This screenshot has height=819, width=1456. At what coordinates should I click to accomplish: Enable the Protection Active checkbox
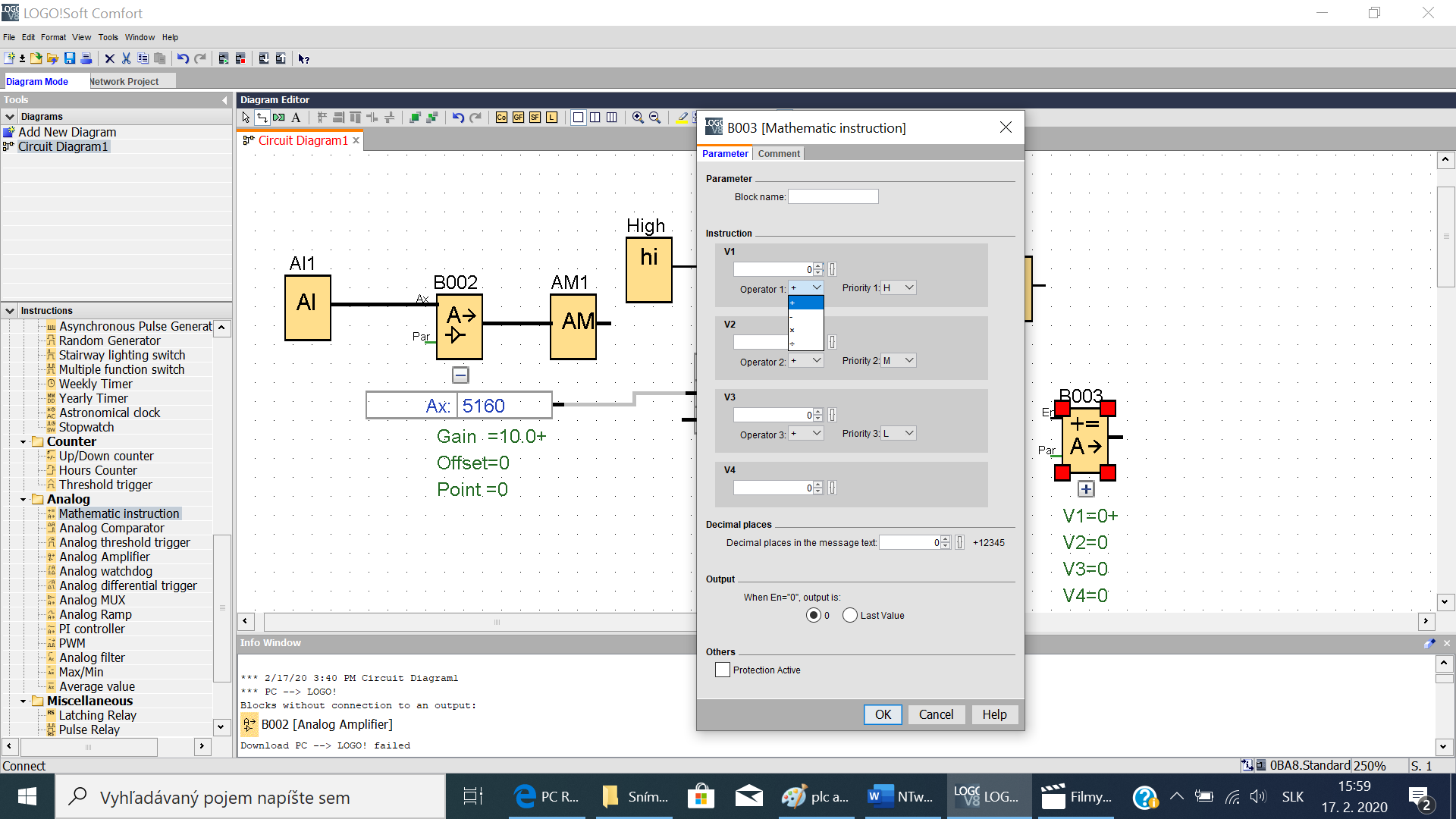[x=723, y=670]
